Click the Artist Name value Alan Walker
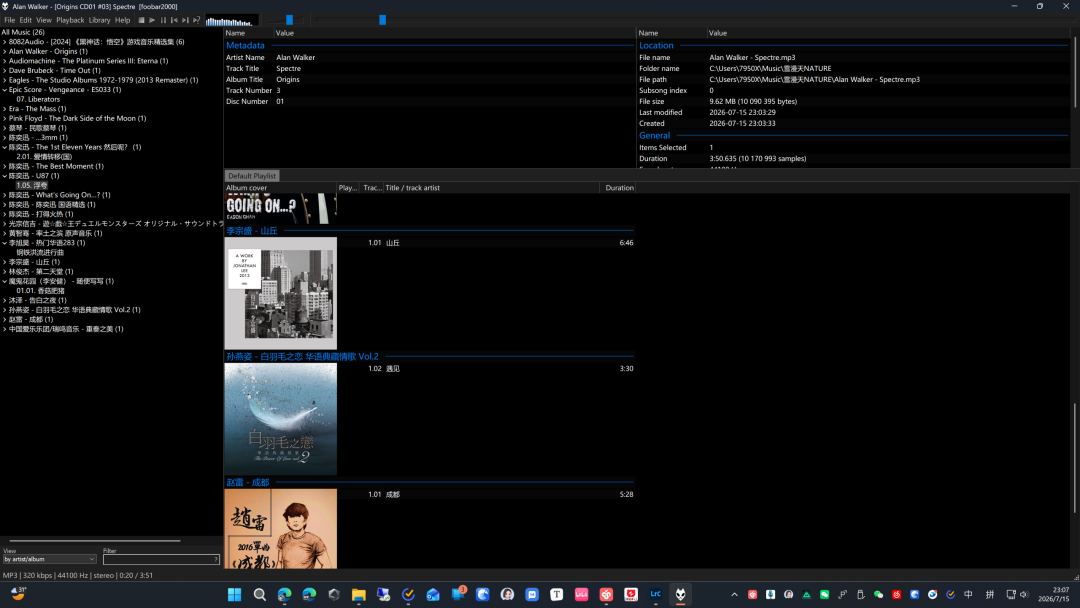 (295, 58)
